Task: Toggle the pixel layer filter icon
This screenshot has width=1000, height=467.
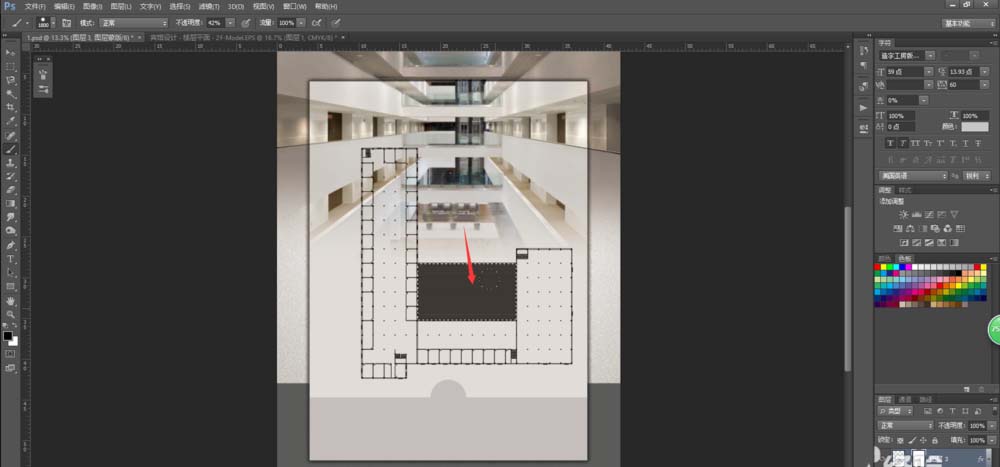Action: [x=927, y=411]
